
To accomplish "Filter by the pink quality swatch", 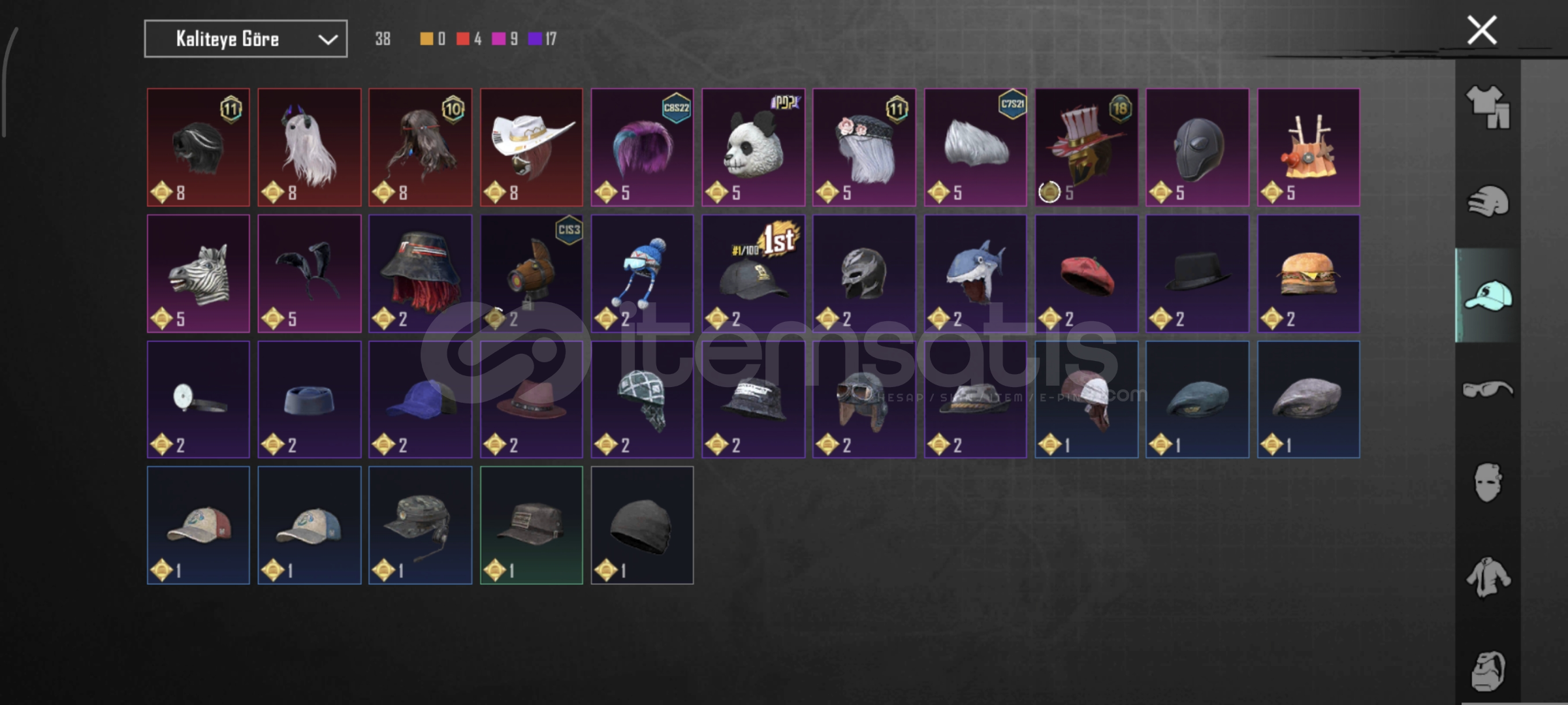I will pyautogui.click(x=498, y=39).
